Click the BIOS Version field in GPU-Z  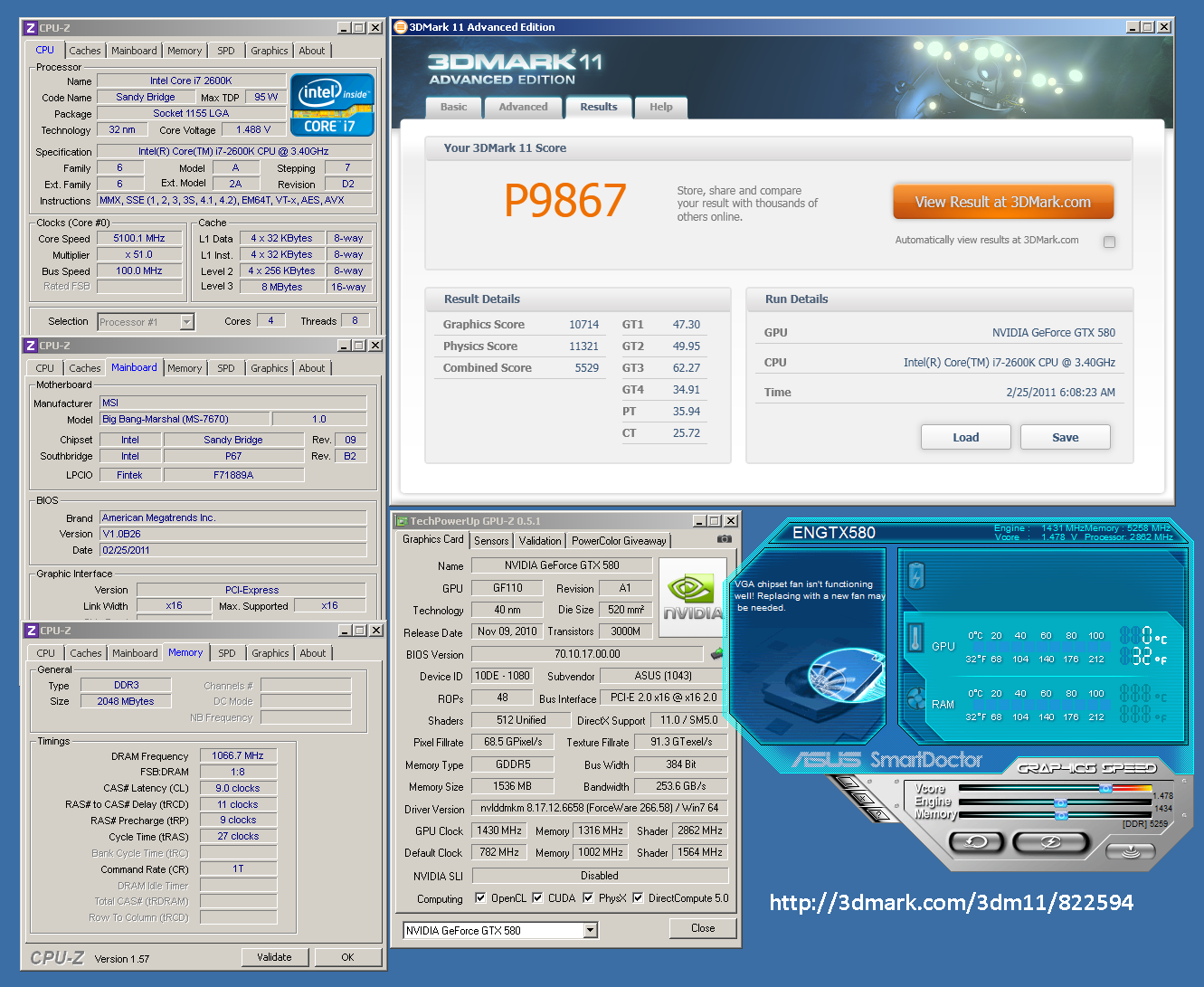(587, 653)
